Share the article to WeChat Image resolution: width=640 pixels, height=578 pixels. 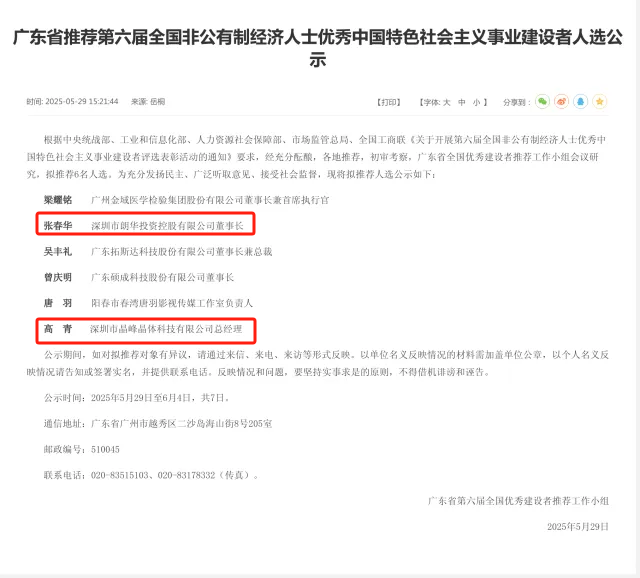coord(542,101)
